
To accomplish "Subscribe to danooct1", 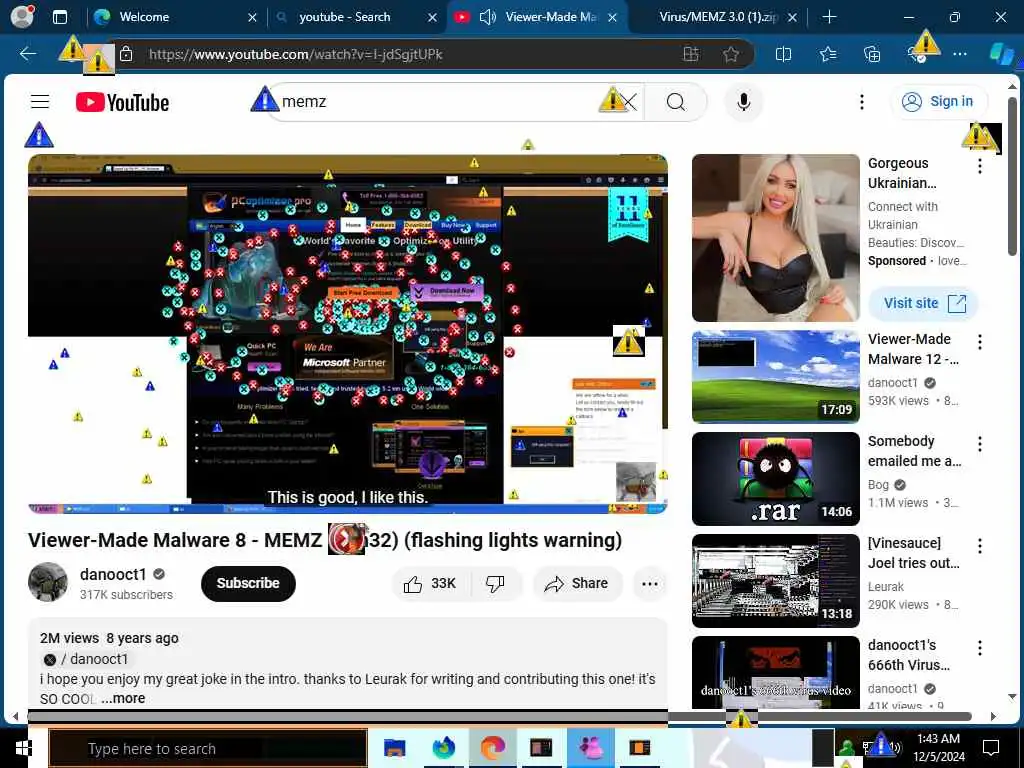I will point(248,583).
